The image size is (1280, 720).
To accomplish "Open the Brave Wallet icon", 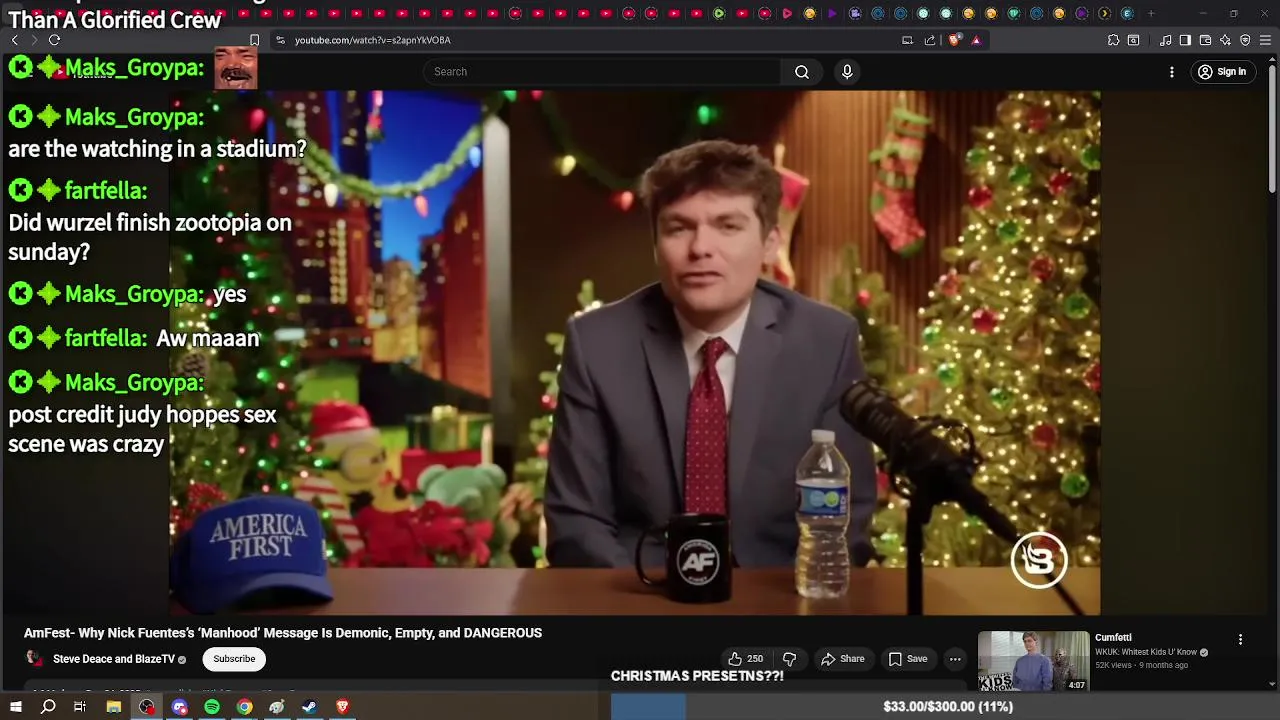I will [1205, 40].
